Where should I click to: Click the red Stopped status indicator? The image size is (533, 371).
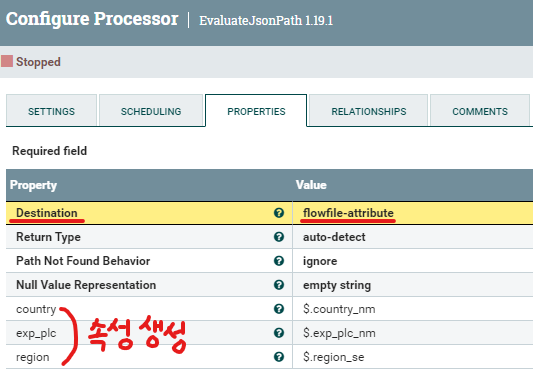click(x=7, y=61)
